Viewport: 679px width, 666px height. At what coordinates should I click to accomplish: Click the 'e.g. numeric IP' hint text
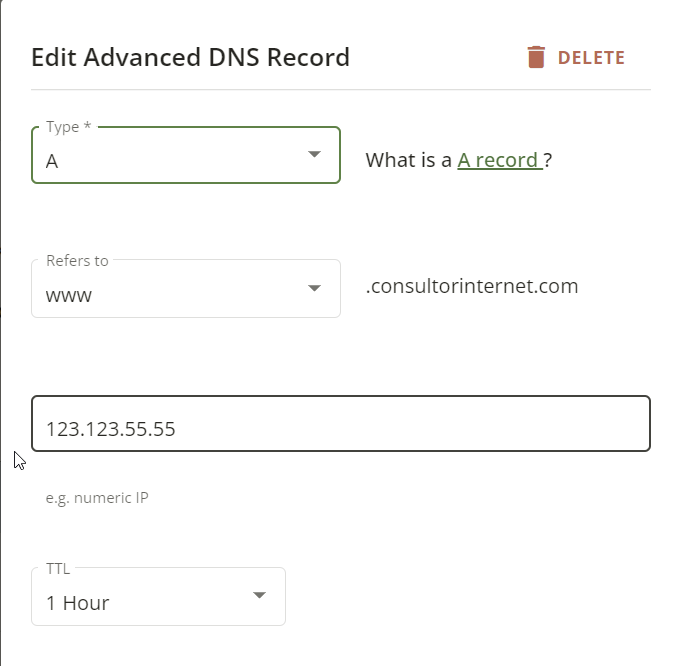(x=97, y=498)
